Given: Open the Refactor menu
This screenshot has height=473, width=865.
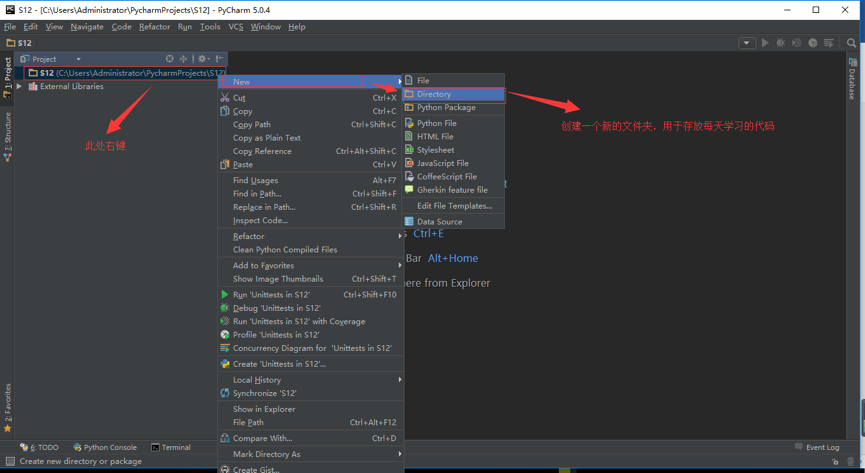Looking at the screenshot, I should tap(154, 26).
